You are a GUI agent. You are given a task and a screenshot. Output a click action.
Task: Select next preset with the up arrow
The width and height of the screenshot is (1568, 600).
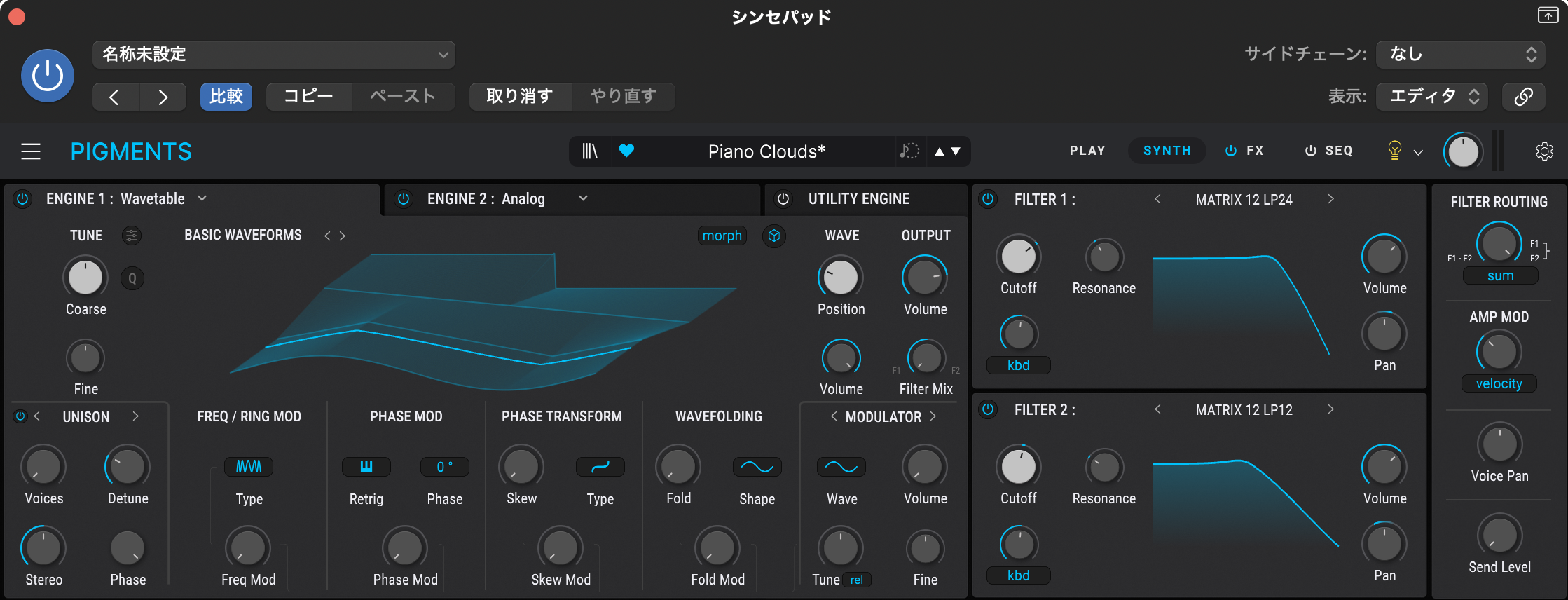point(940,151)
